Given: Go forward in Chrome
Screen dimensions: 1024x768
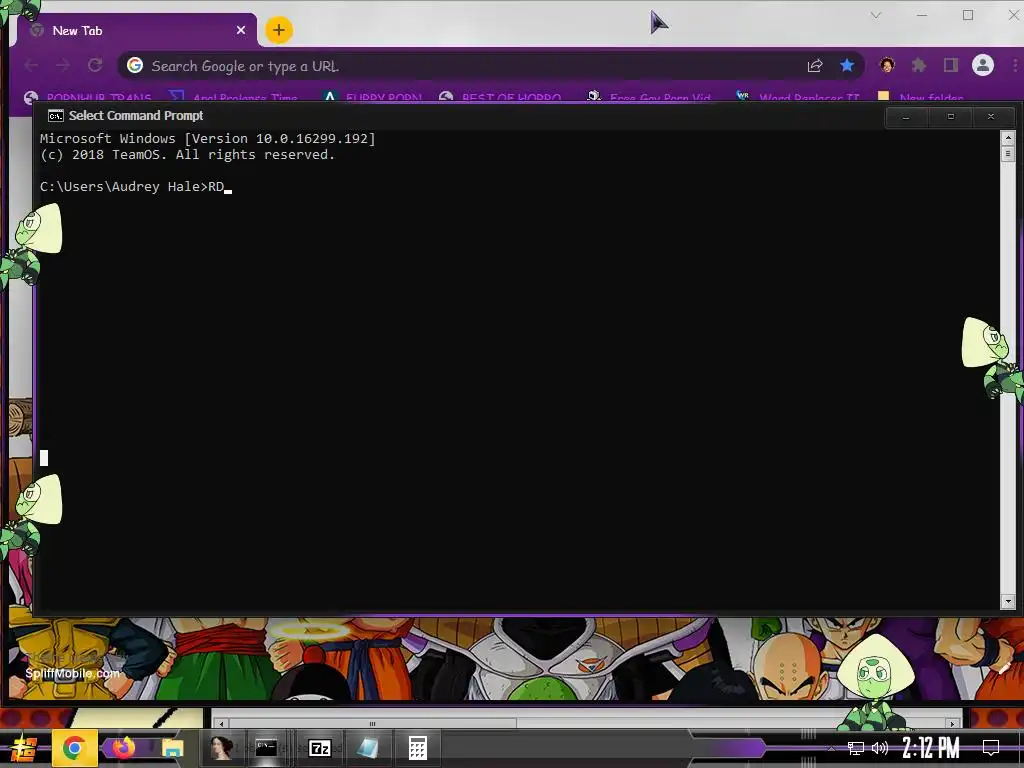Looking at the screenshot, I should pos(63,65).
